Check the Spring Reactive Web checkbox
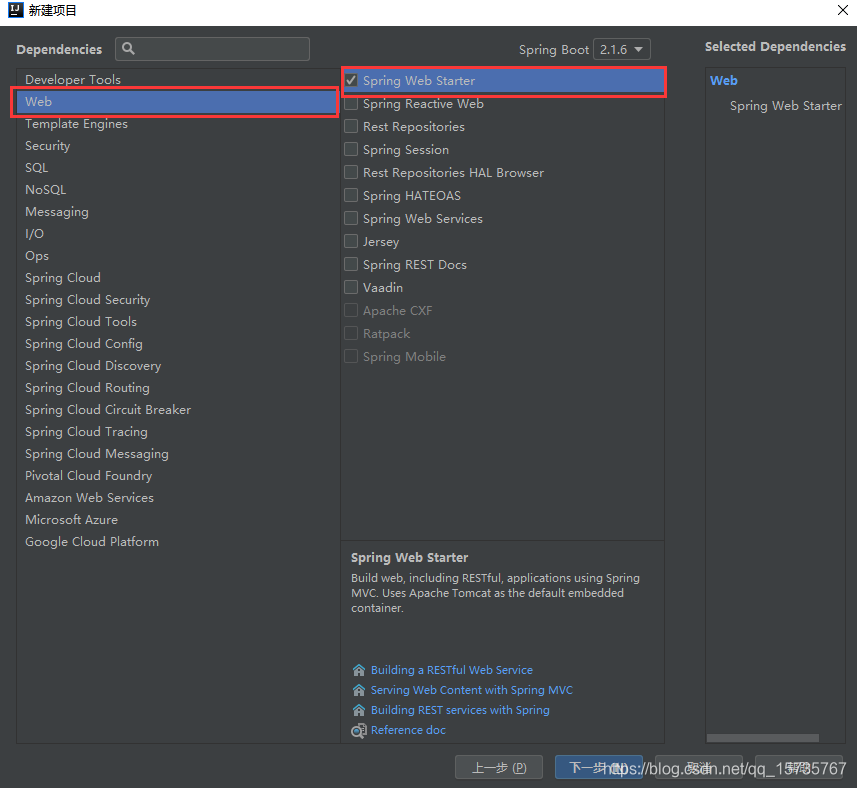This screenshot has width=857, height=788. click(351, 103)
